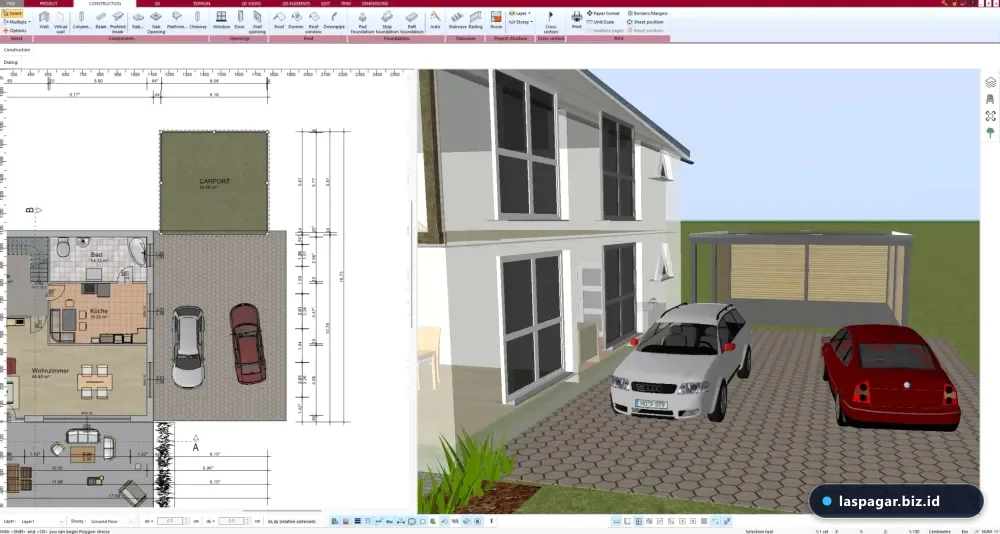Open the Layer1 combo box in the status bar
The height and width of the screenshot is (534, 1000).
(42, 521)
